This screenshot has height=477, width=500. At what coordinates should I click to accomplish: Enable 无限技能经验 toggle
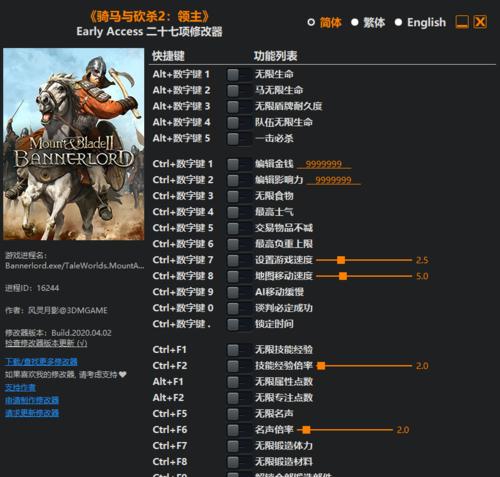click(239, 350)
